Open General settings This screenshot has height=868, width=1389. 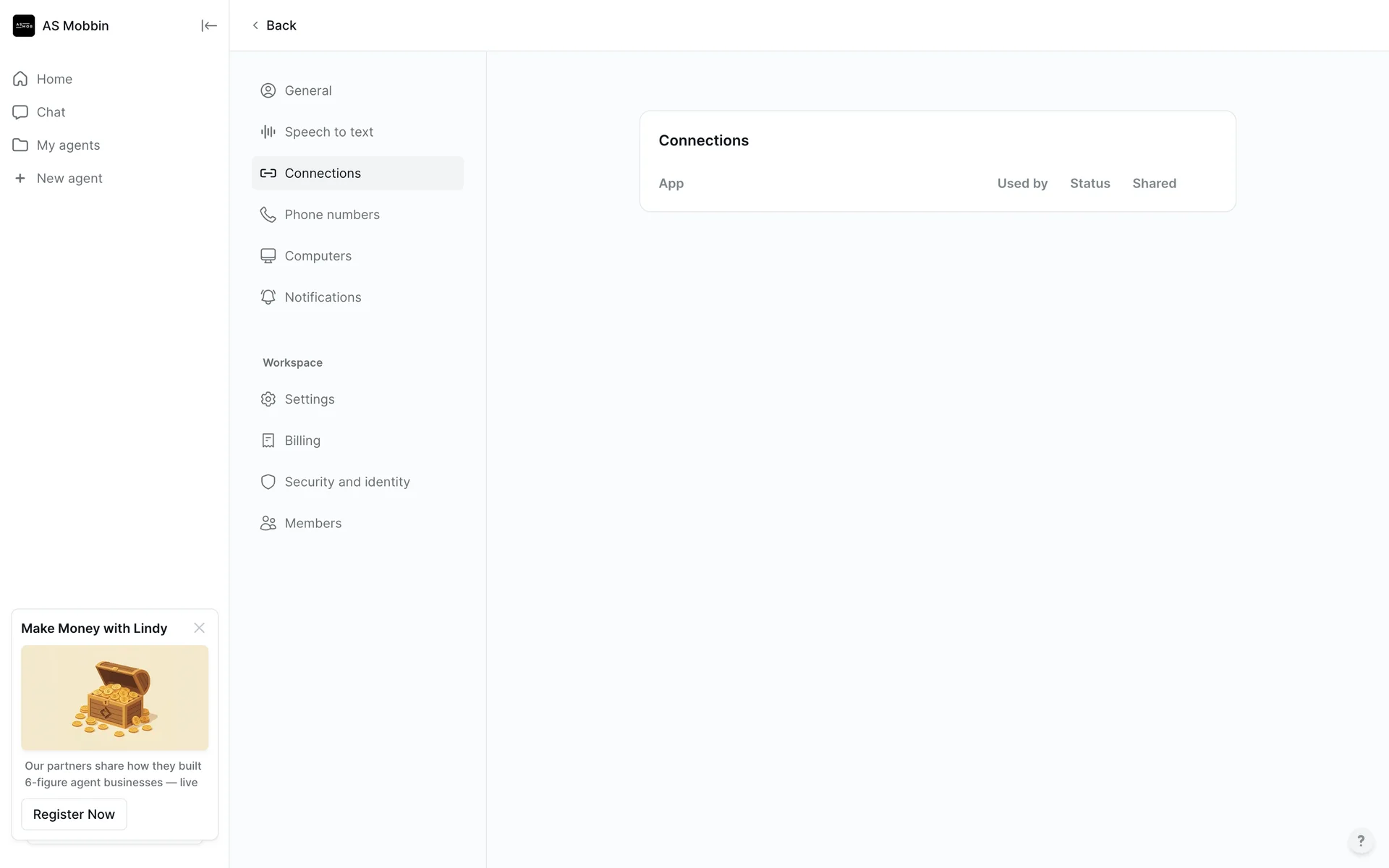[x=307, y=90]
